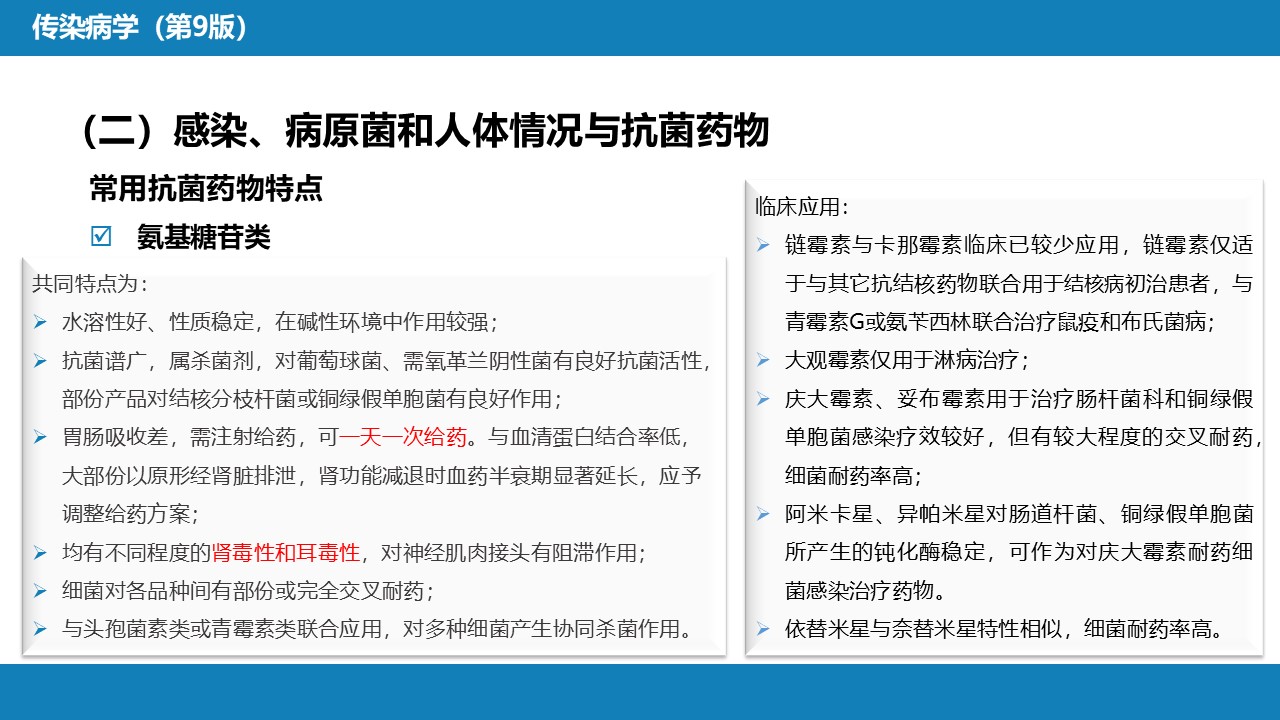Click the arrow bullet before 依替米星

pyautogui.click(x=763, y=629)
